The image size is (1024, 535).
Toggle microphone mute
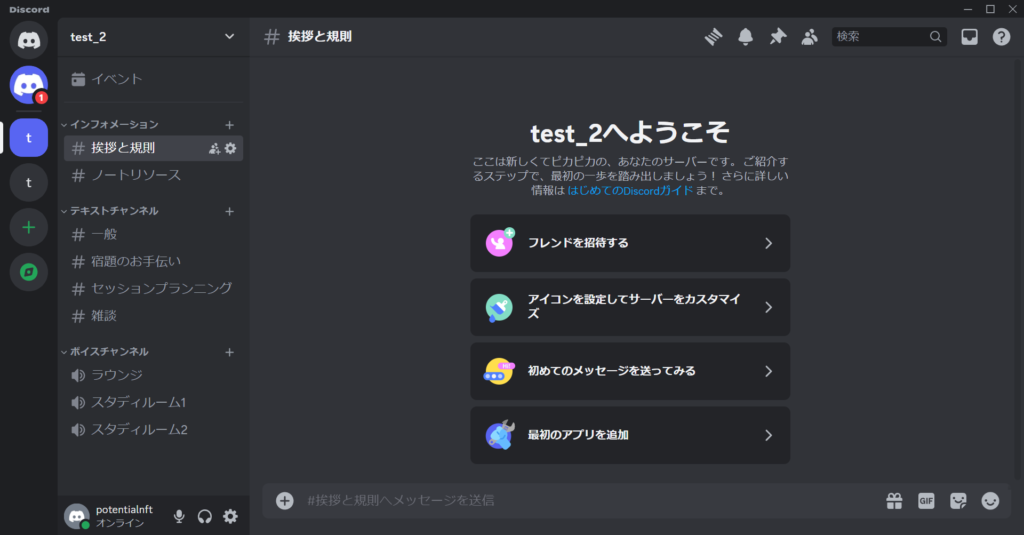pos(179,516)
